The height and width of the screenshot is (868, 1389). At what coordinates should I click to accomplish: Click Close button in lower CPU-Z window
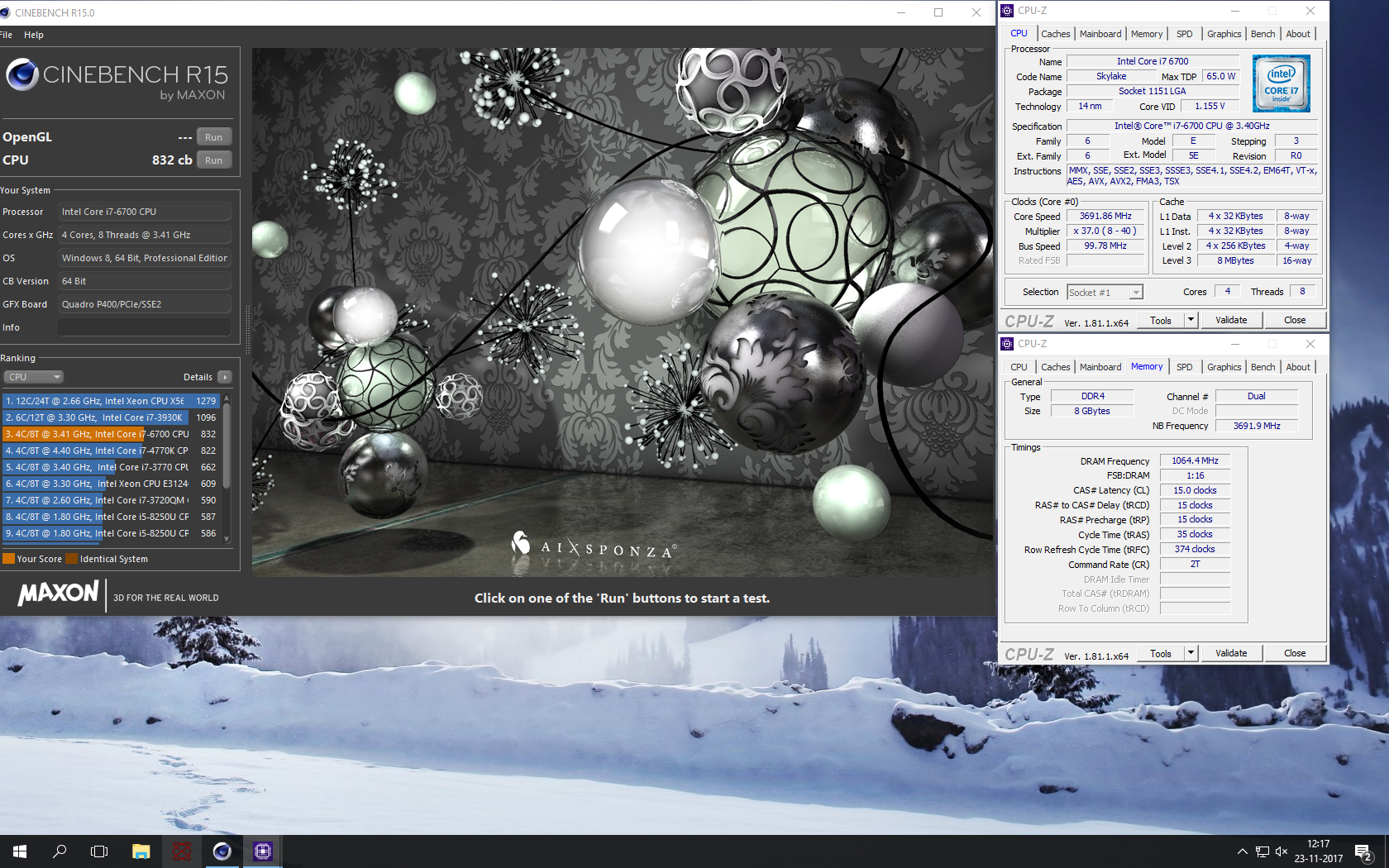(x=1295, y=654)
